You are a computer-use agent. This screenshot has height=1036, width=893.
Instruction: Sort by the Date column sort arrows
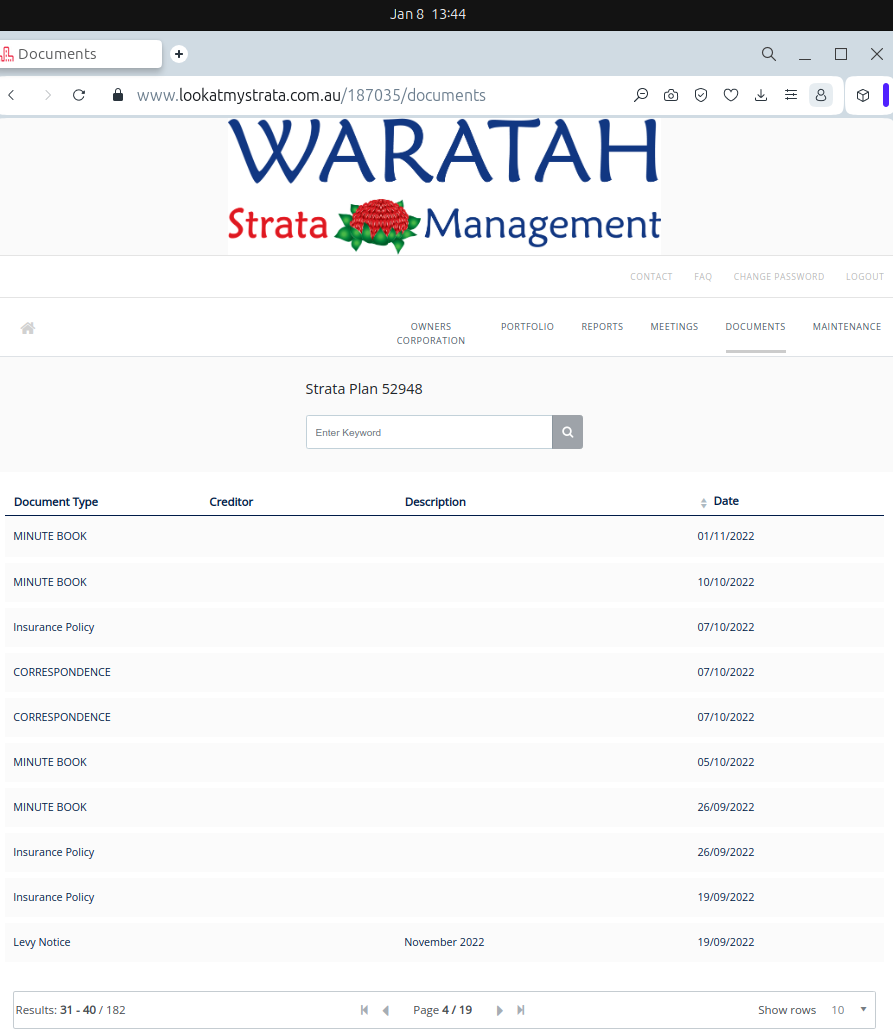[x=703, y=503]
